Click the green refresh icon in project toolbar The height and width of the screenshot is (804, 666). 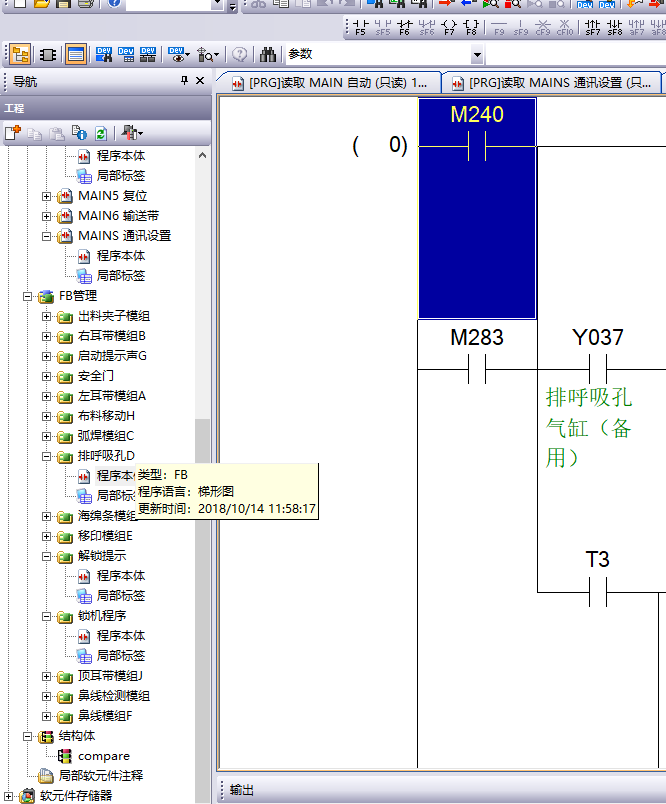point(100,132)
